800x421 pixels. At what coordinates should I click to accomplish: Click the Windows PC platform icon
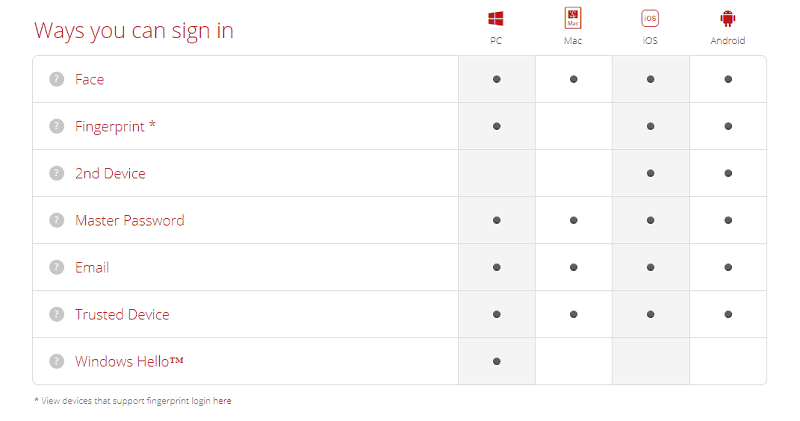tap(495, 19)
